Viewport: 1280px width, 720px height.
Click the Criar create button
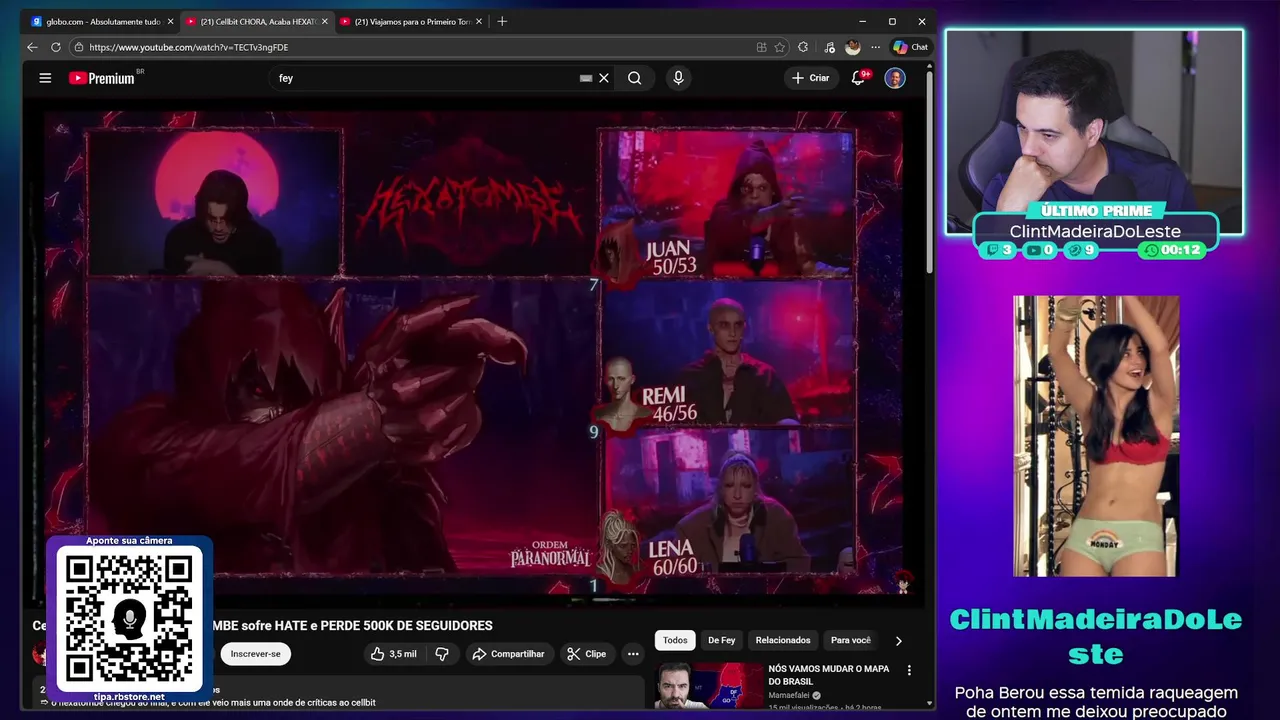tap(810, 78)
